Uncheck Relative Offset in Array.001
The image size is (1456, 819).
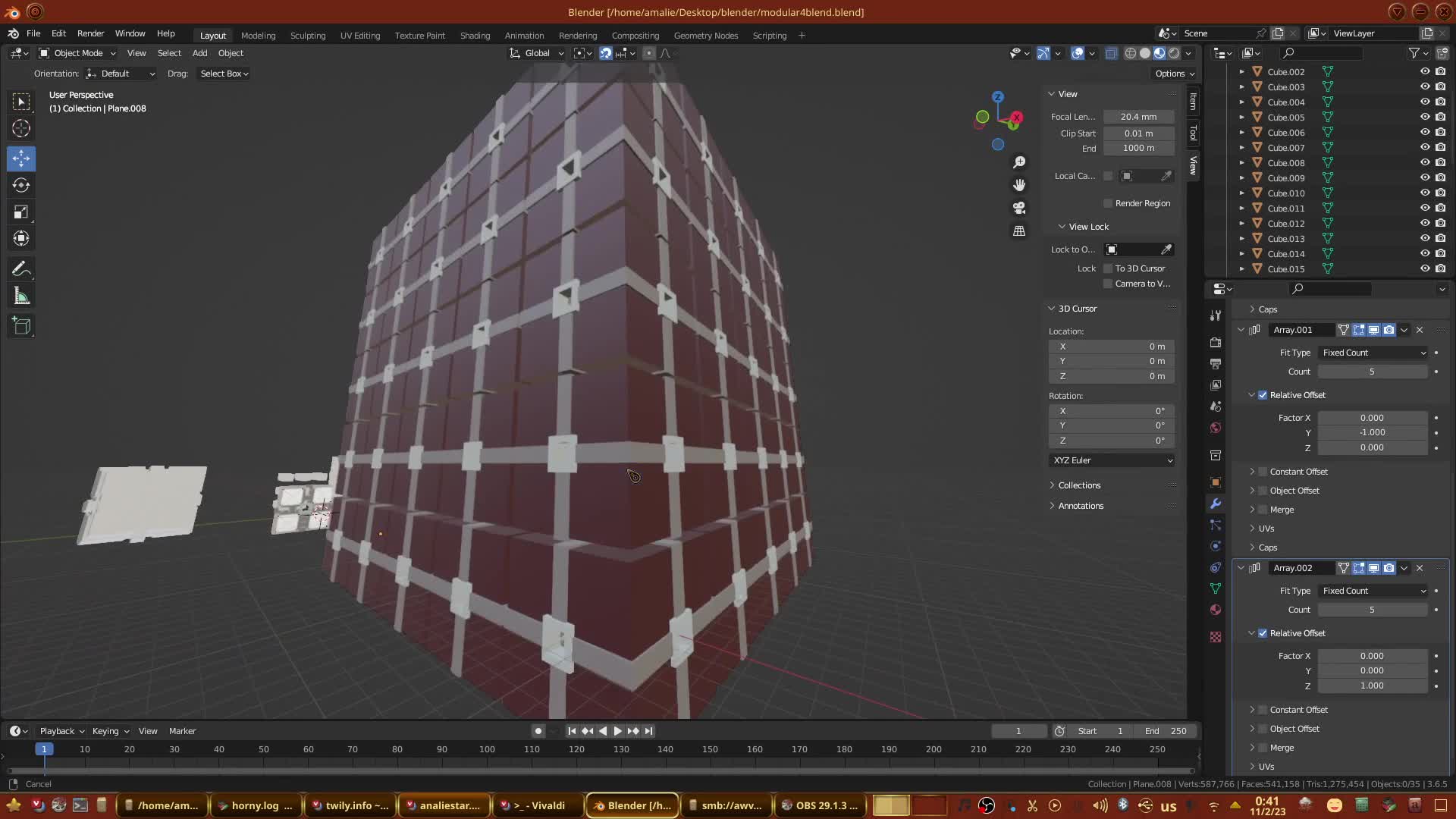pyautogui.click(x=1263, y=395)
